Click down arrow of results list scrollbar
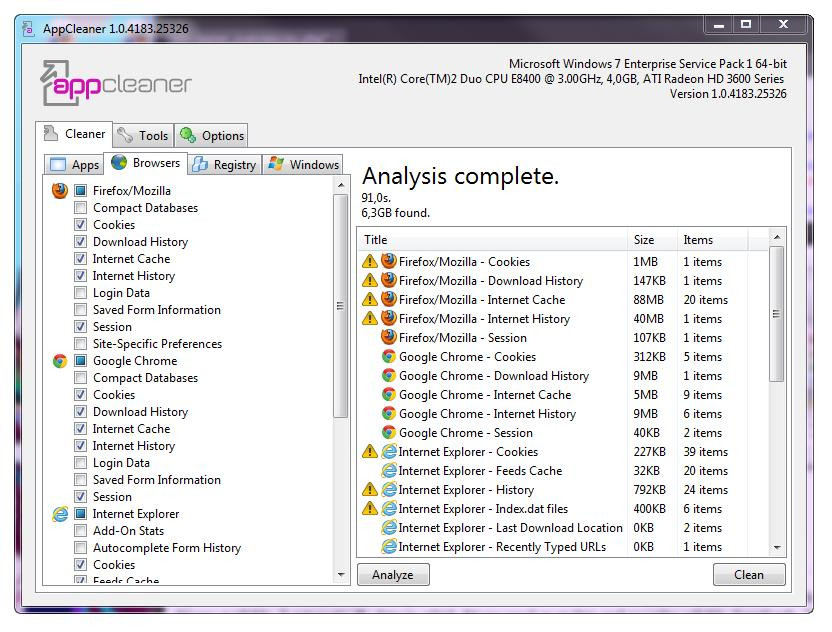Image resolution: width=832 pixels, height=632 pixels. point(777,547)
